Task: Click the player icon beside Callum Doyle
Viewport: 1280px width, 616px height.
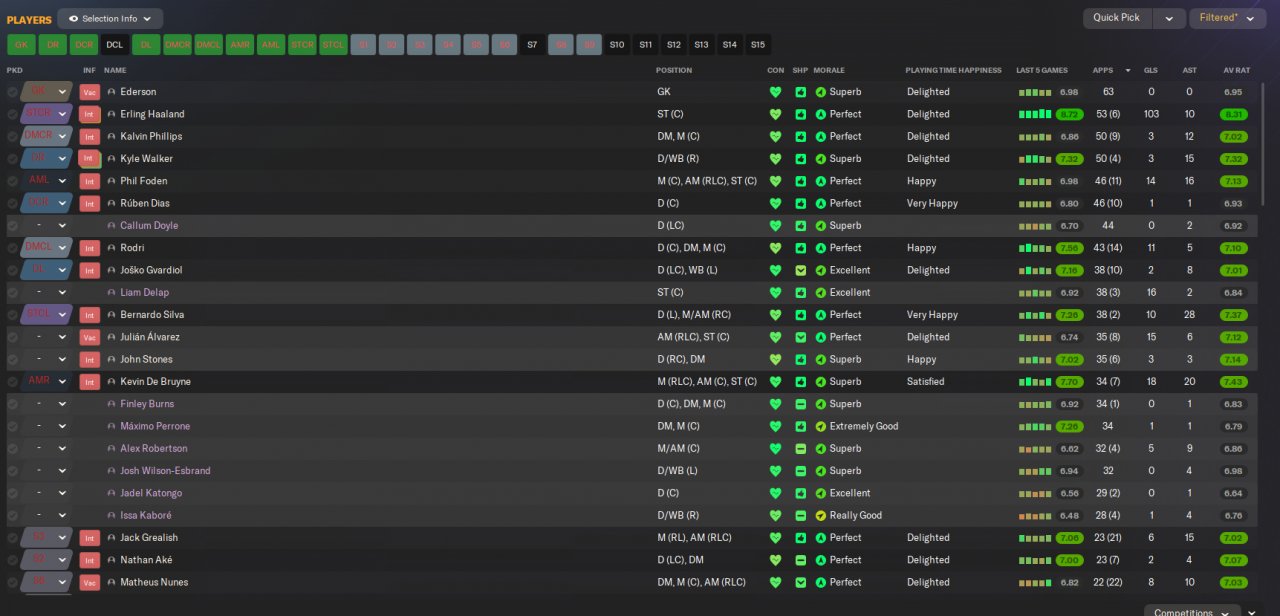Action: coord(111,226)
